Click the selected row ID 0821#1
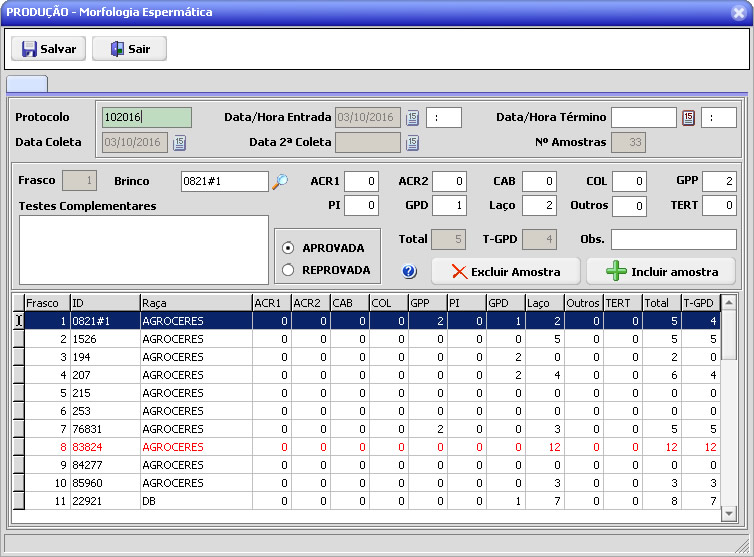754x557 pixels. [x=105, y=321]
